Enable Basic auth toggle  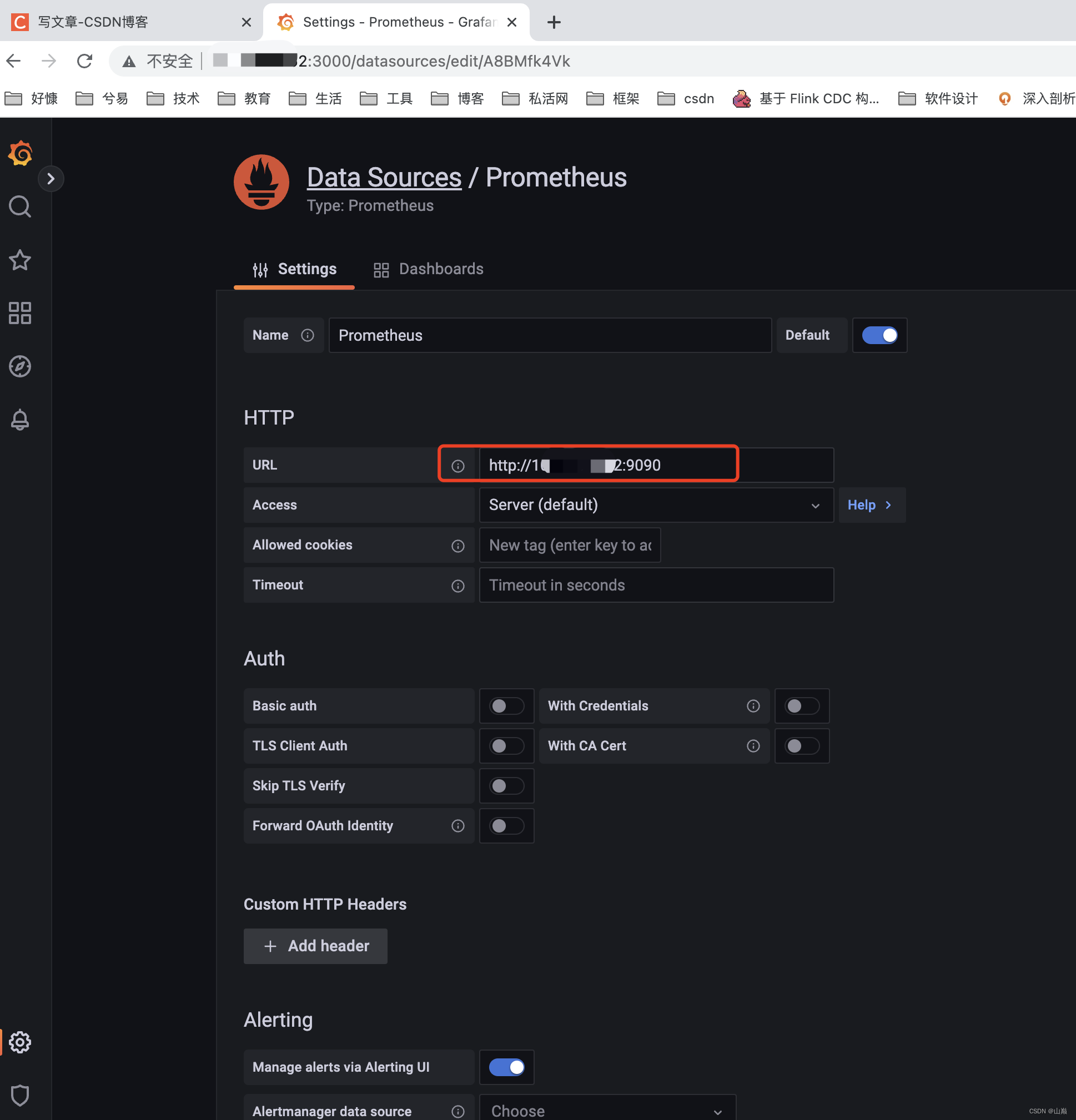pyautogui.click(x=506, y=707)
